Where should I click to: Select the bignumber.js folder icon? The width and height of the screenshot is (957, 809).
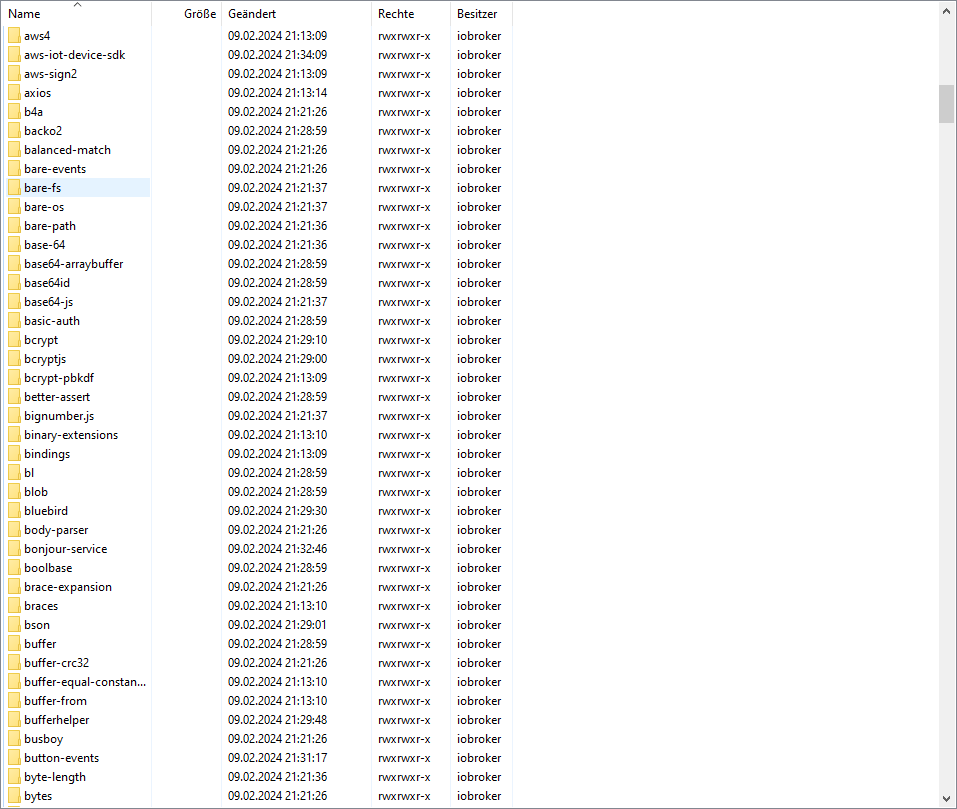coord(15,416)
